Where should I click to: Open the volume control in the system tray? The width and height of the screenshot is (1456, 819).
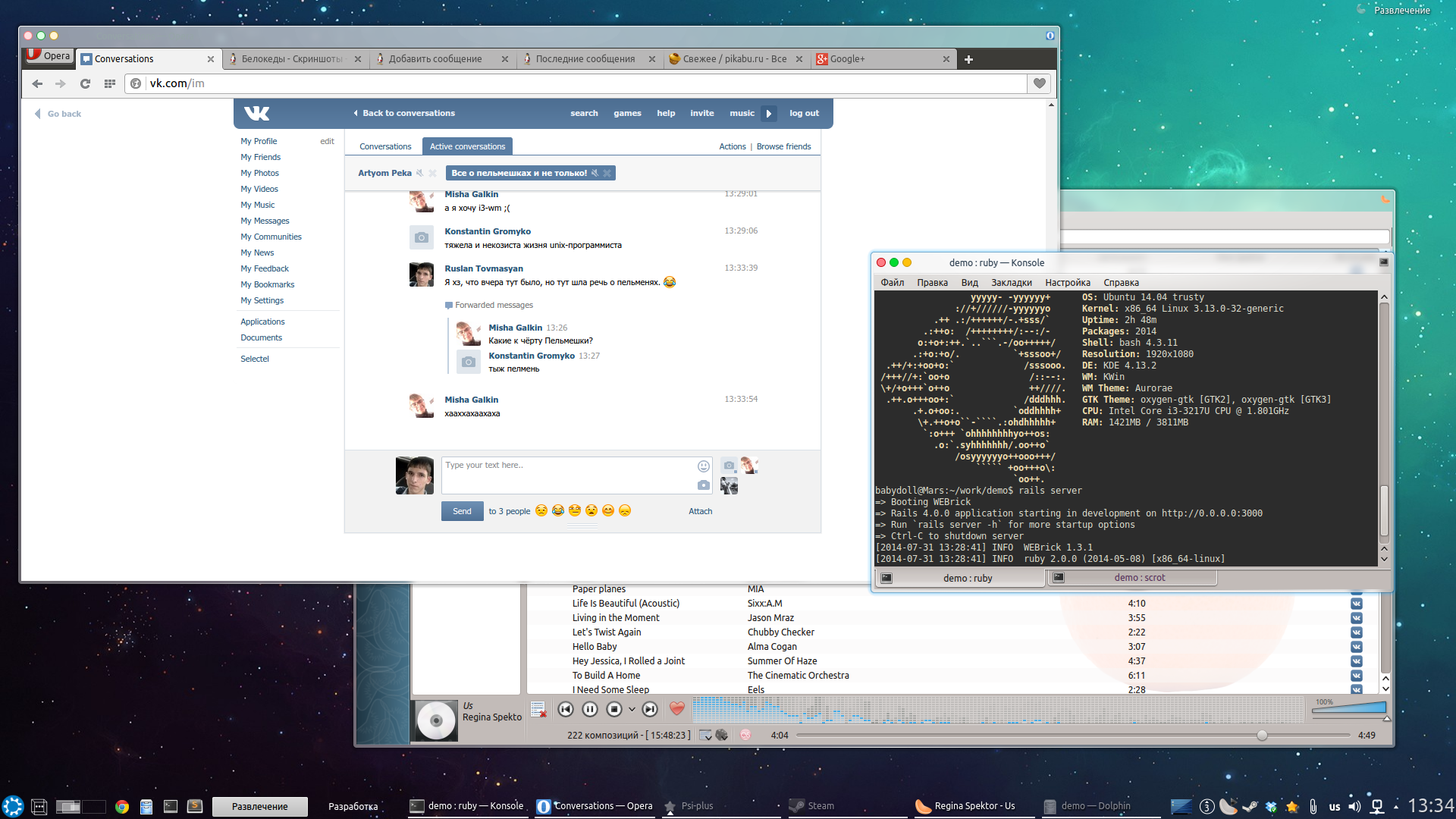(1354, 806)
